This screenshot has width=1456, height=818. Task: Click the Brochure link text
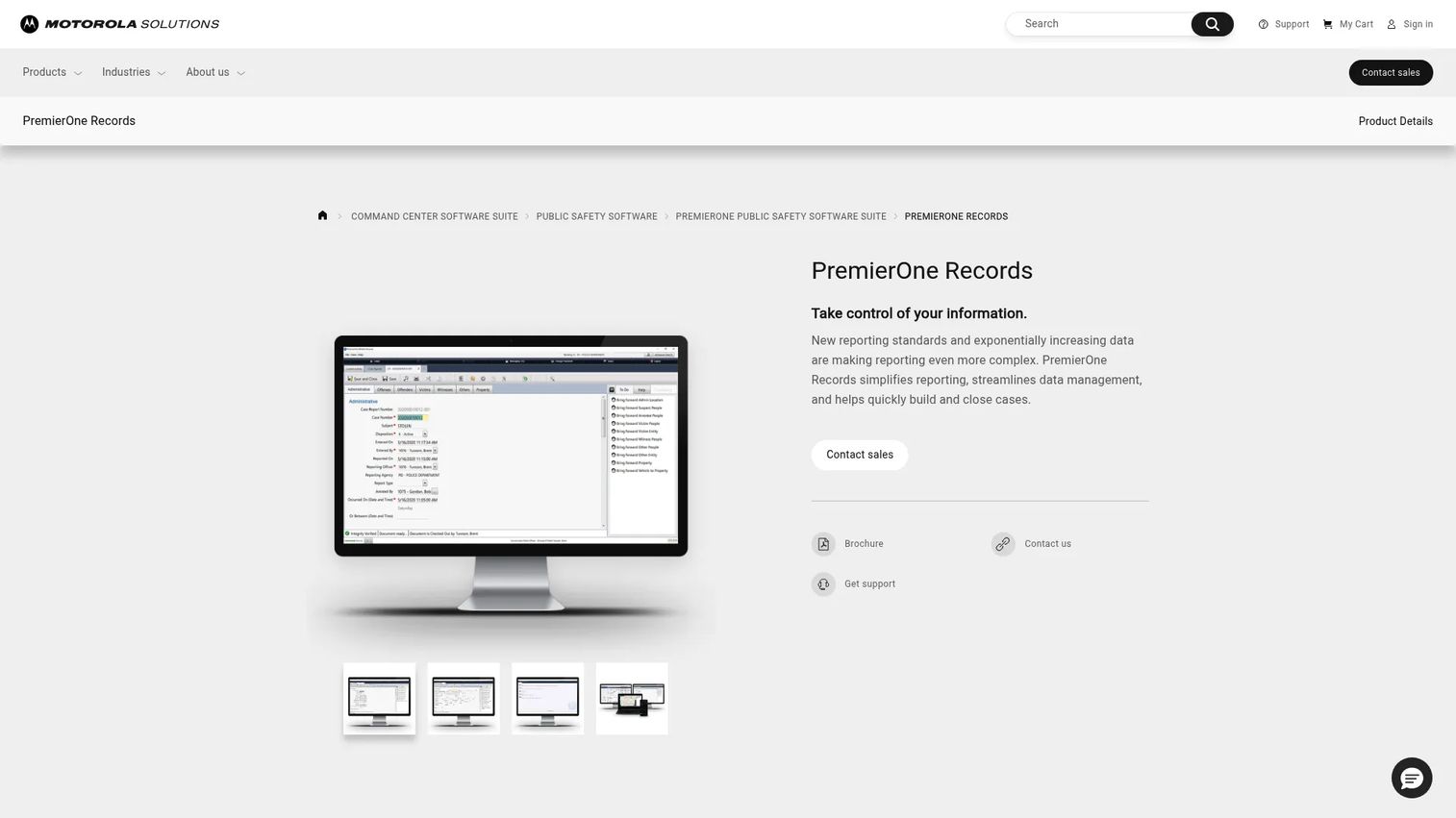pyautogui.click(x=864, y=544)
